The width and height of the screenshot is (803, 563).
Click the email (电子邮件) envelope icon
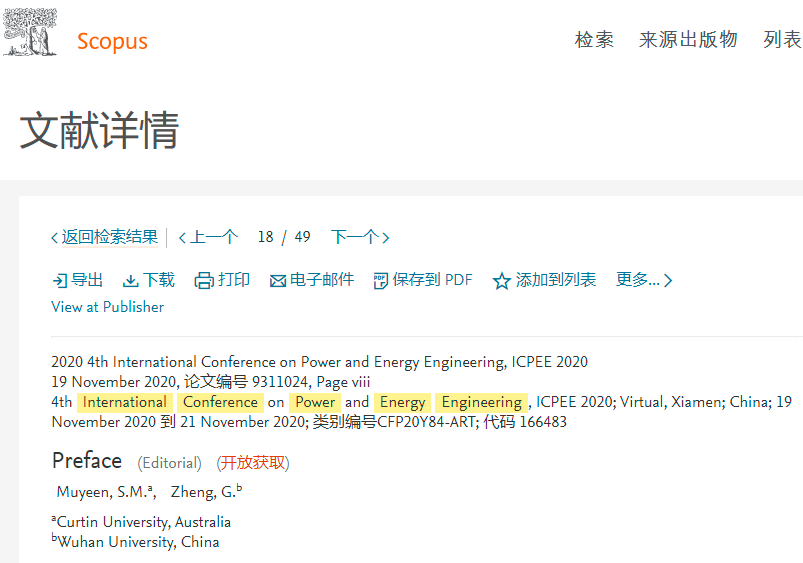[278, 281]
